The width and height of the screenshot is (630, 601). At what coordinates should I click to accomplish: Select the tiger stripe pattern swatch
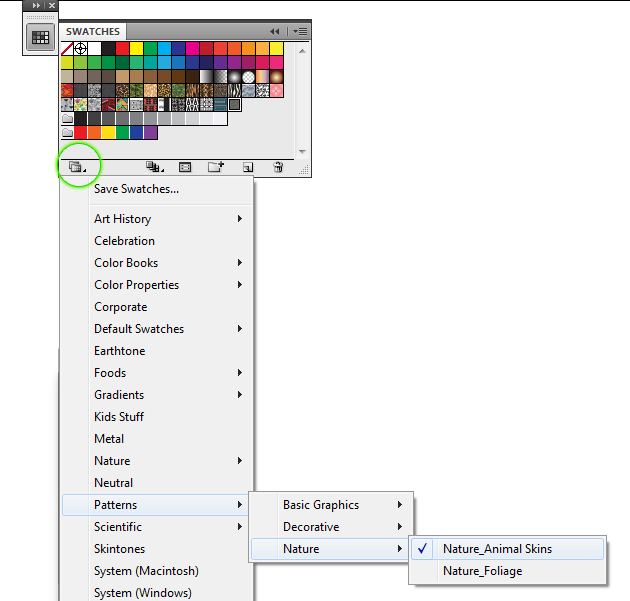point(192,90)
